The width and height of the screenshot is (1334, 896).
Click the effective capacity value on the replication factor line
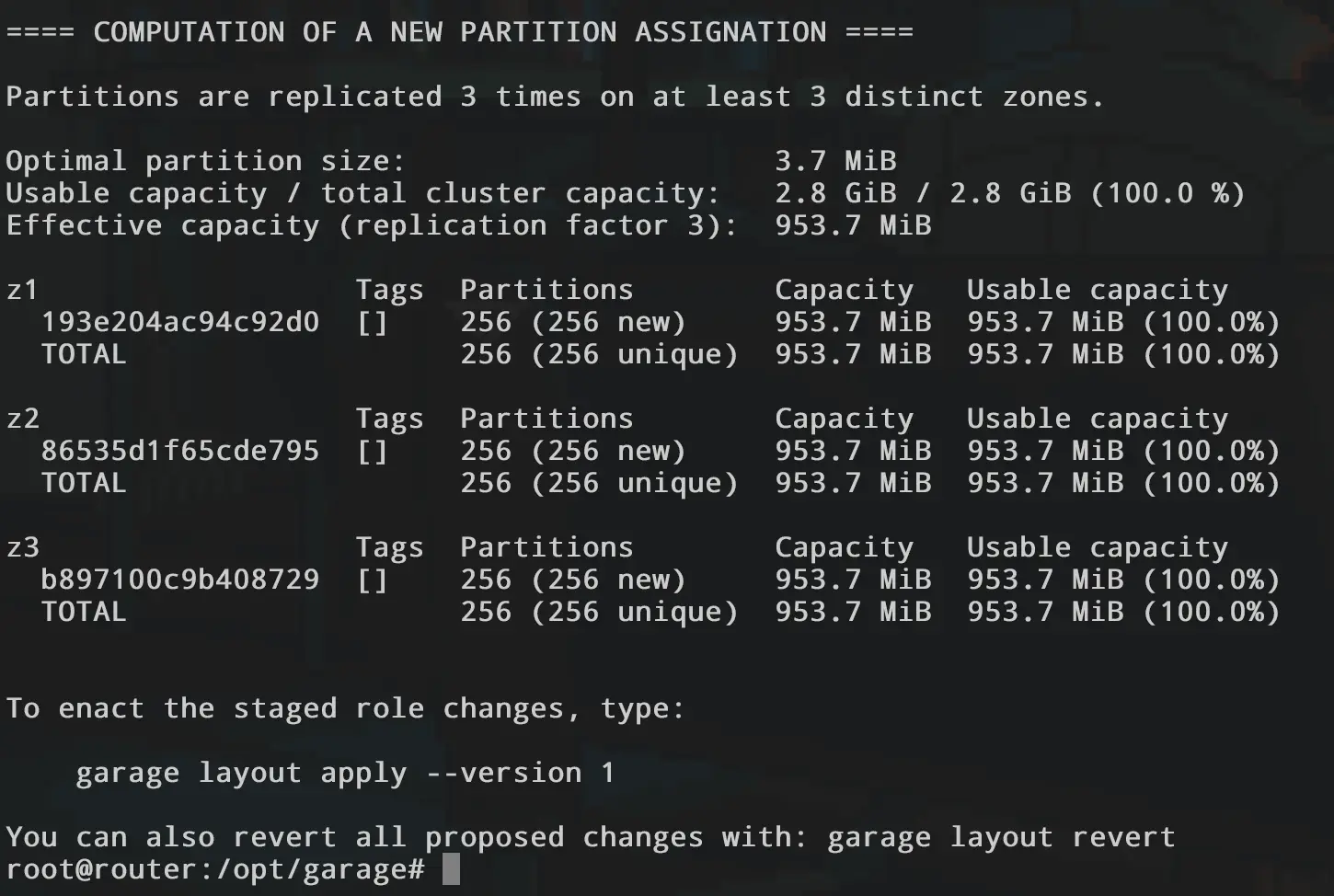[x=853, y=225]
